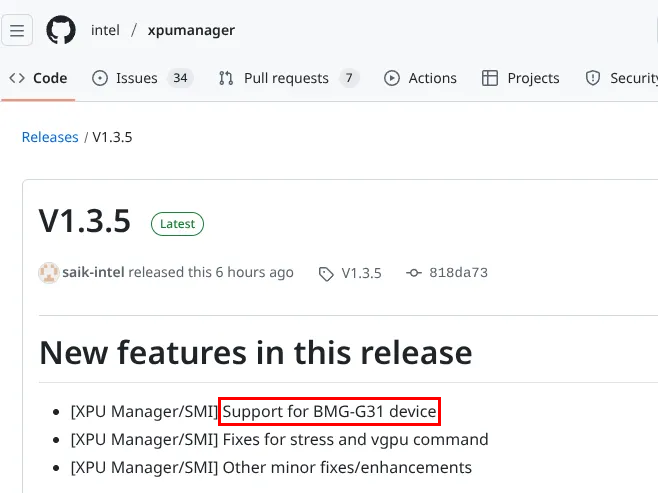Open commit 818da73 link
The width and height of the screenshot is (658, 493).
[x=458, y=273]
